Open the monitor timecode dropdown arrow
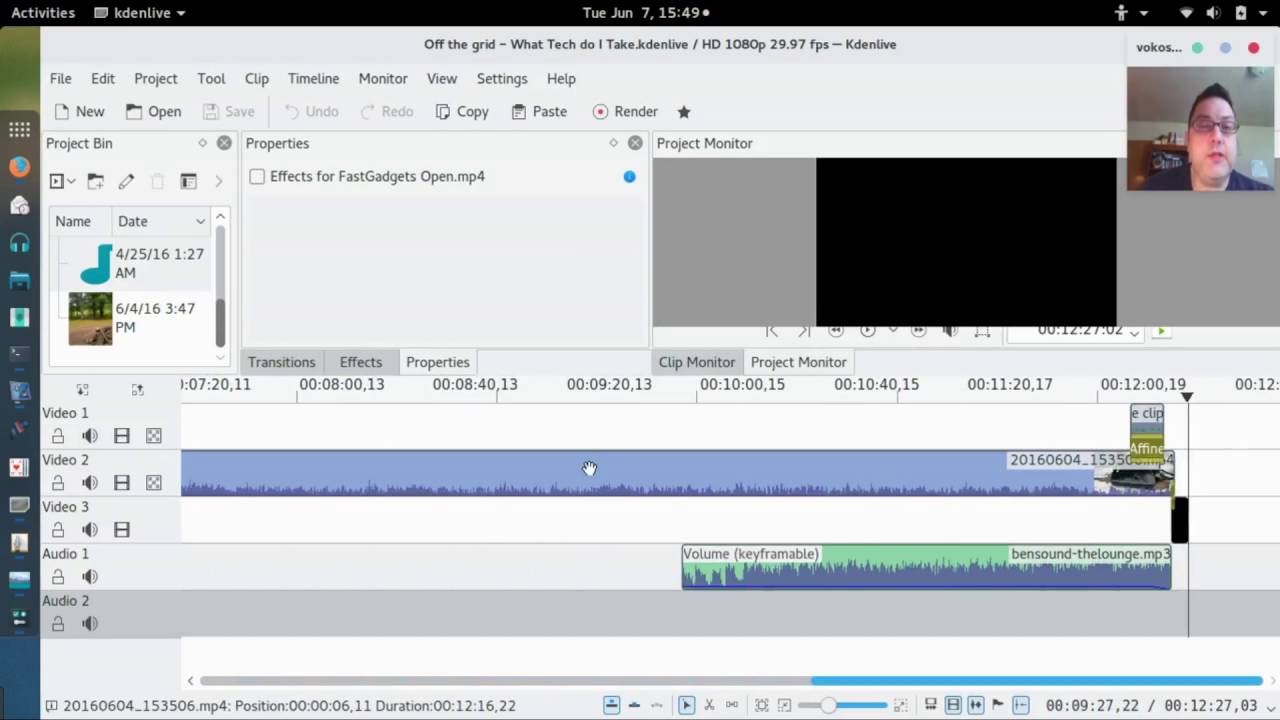 [x=1134, y=333]
